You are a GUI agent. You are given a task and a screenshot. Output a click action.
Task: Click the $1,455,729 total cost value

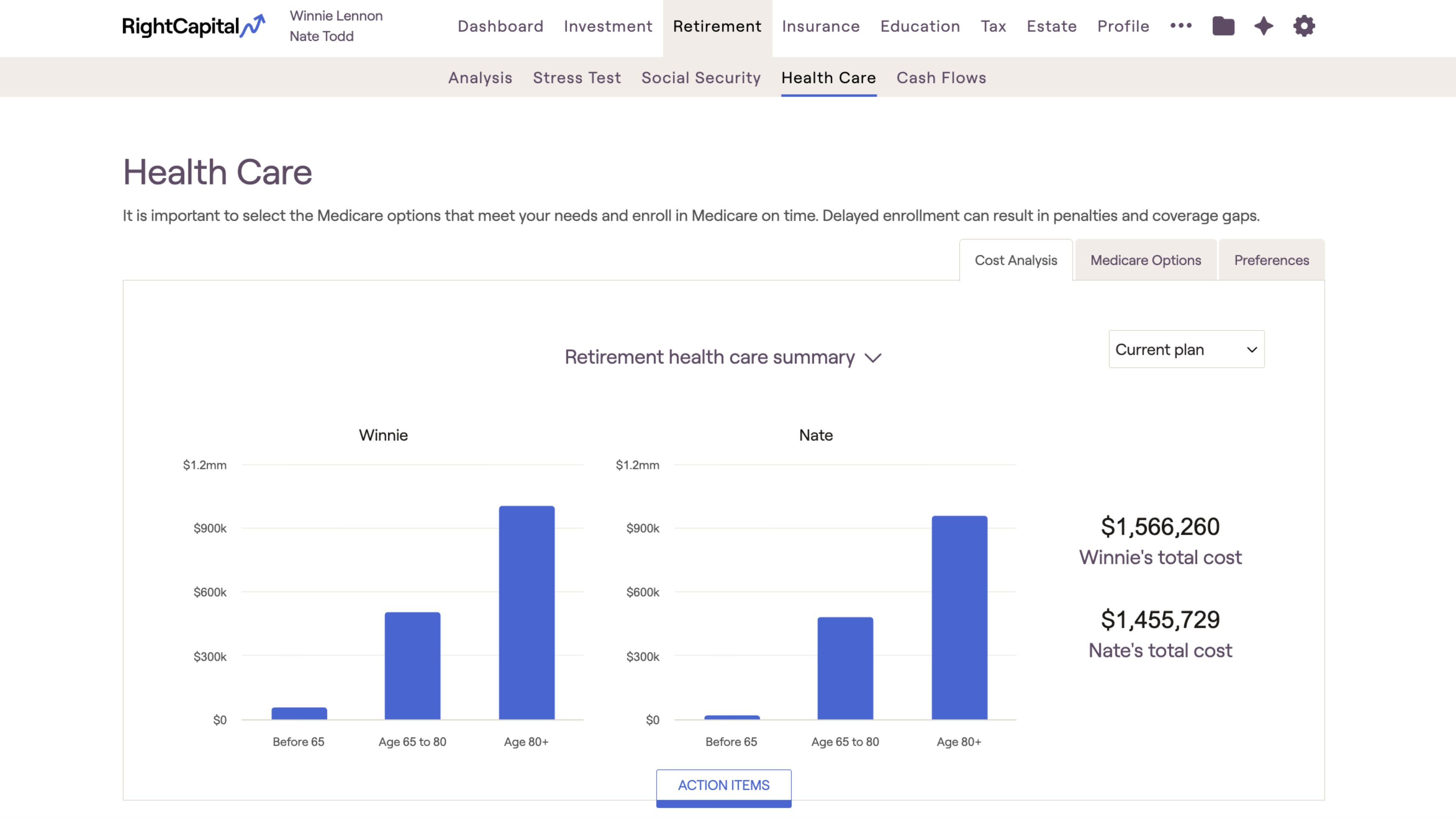point(1160,620)
